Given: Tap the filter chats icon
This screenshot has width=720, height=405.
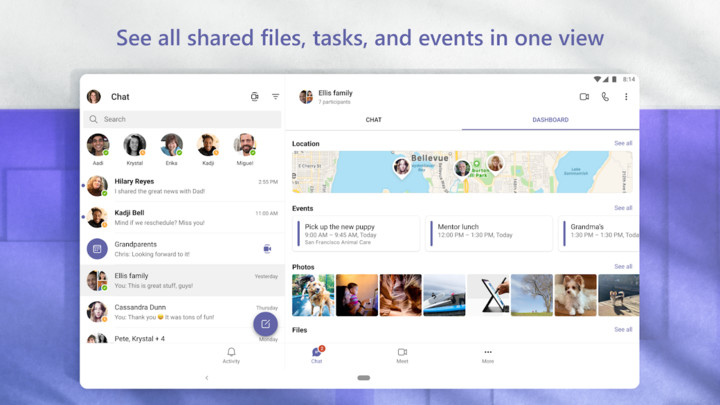Looking at the screenshot, I should pos(275,97).
